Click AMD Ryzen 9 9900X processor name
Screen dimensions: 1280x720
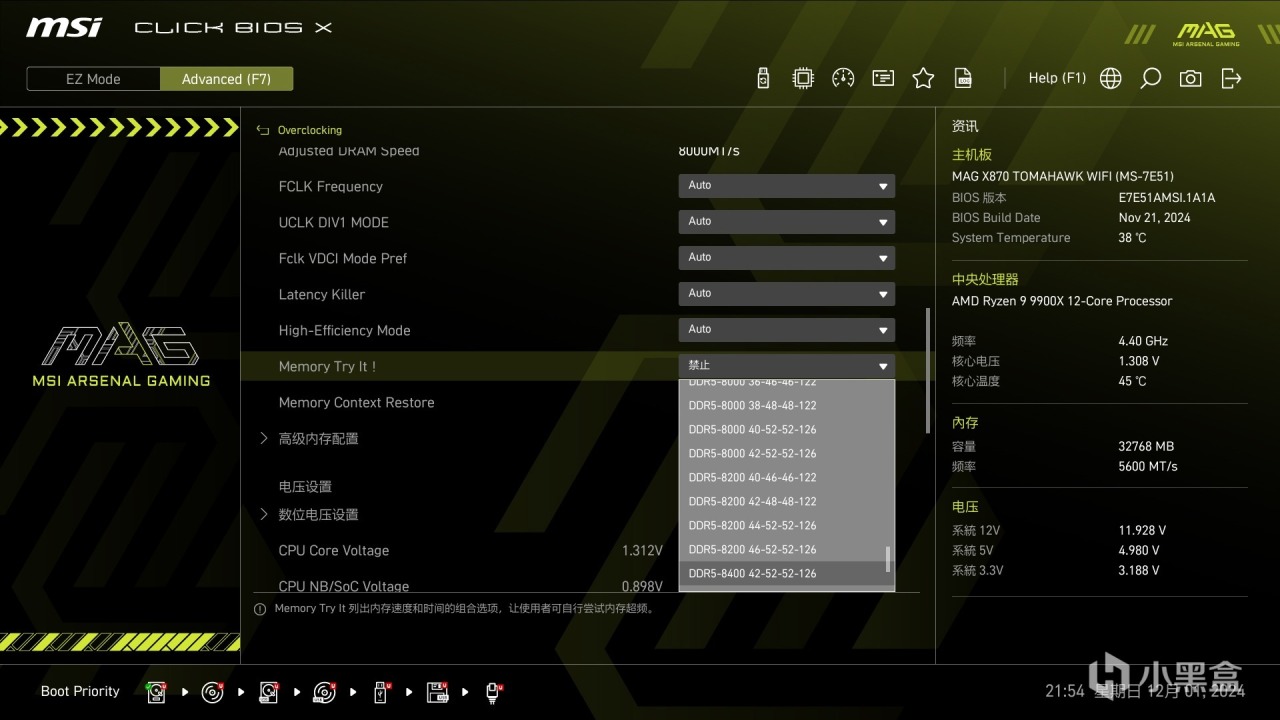click(x=1062, y=300)
